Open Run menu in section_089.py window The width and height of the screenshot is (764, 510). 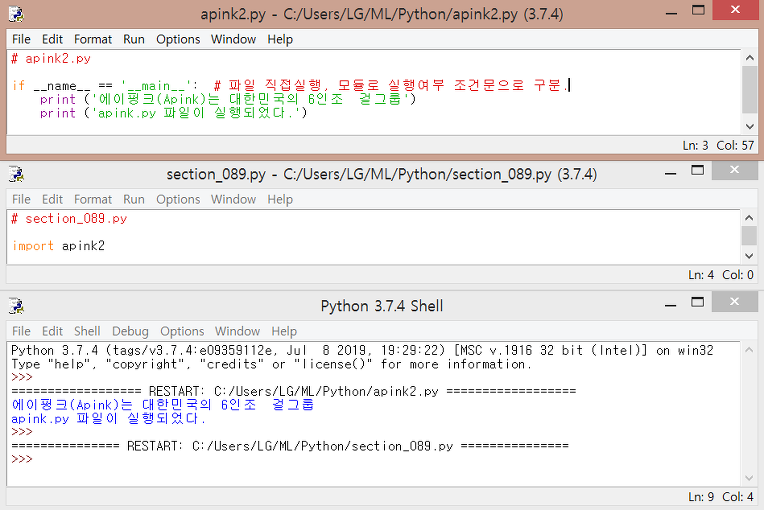134,200
